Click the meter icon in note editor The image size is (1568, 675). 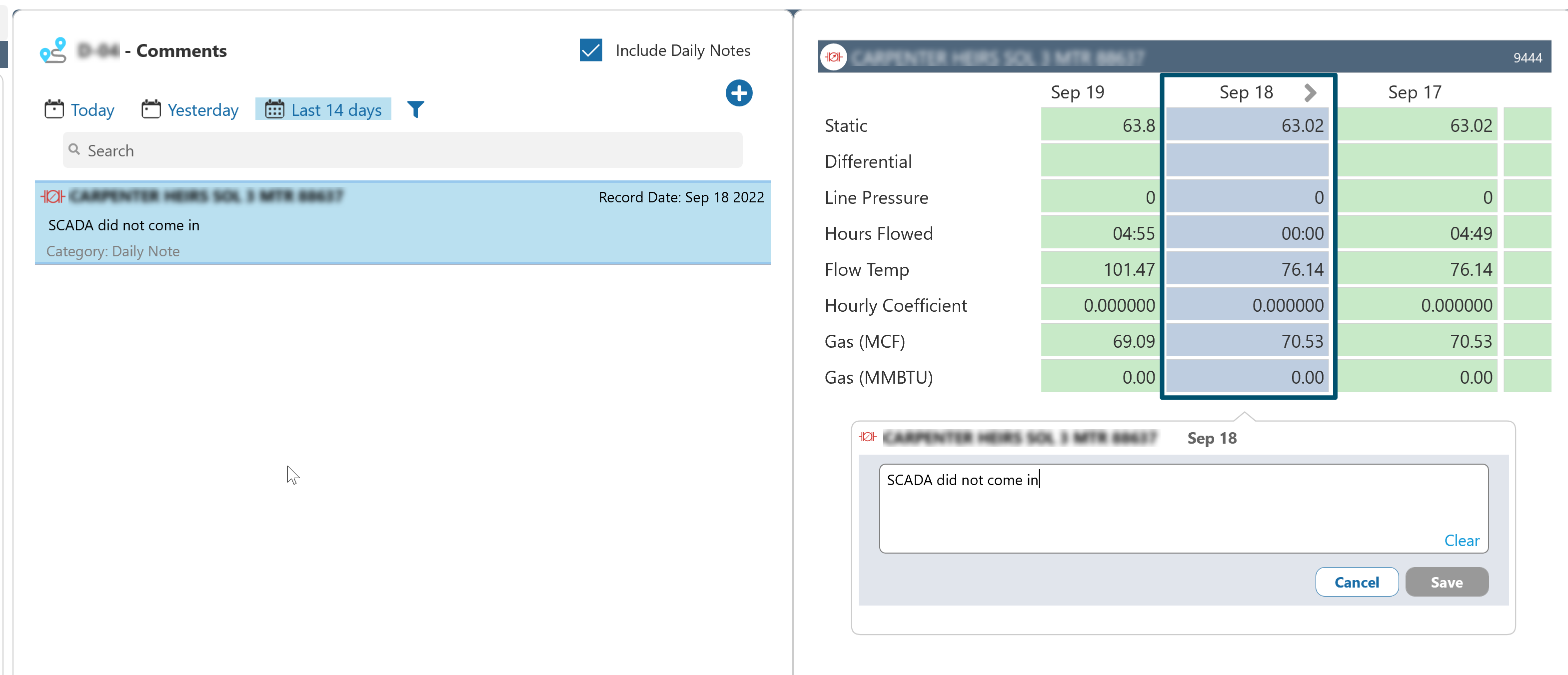coord(867,437)
